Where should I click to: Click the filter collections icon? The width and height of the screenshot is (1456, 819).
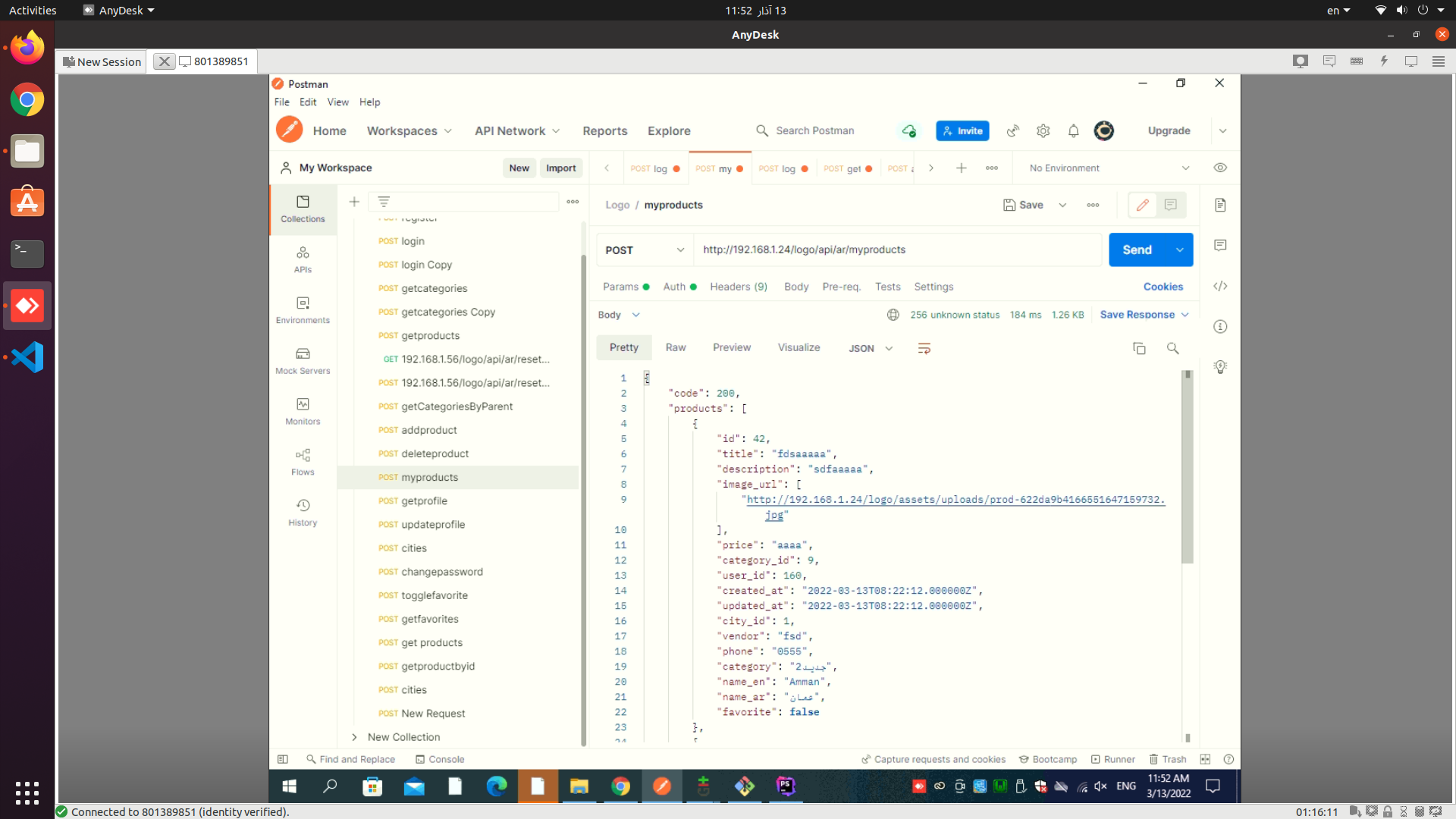(384, 201)
